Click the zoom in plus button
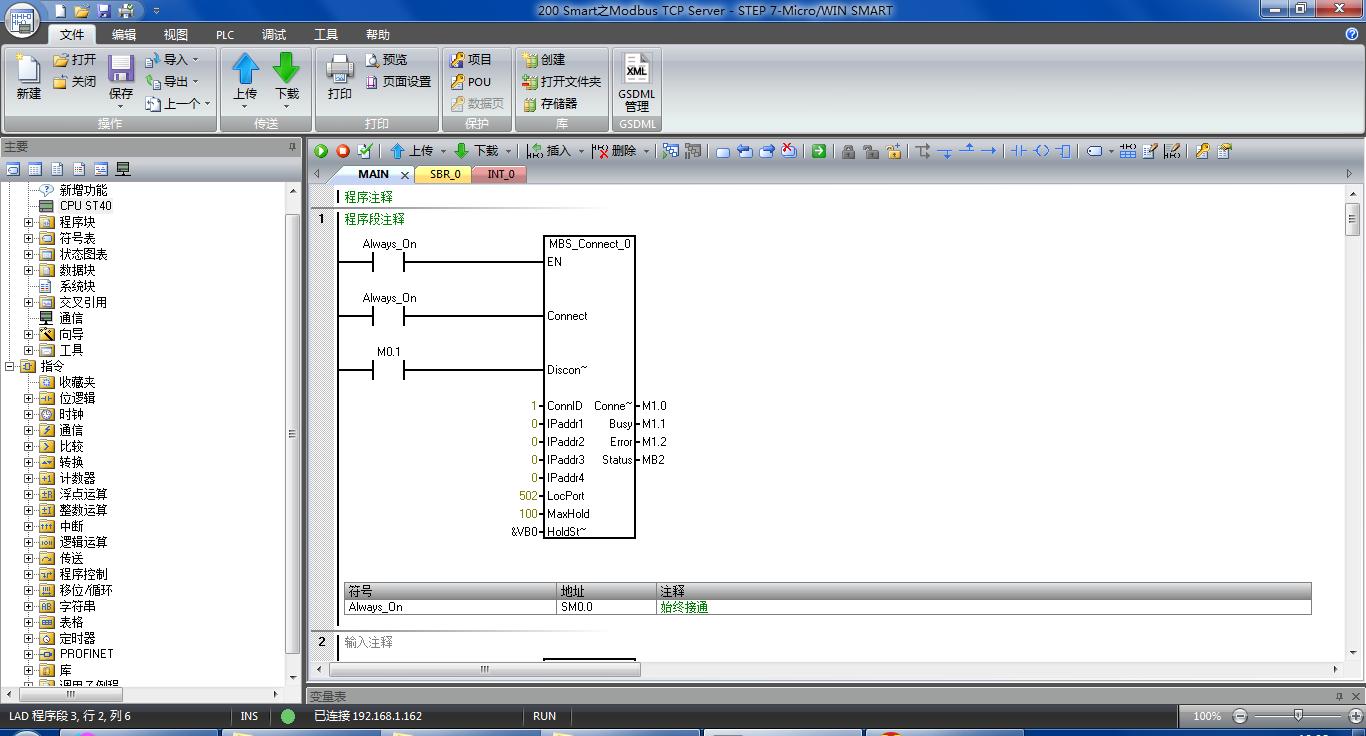 (x=1356, y=716)
